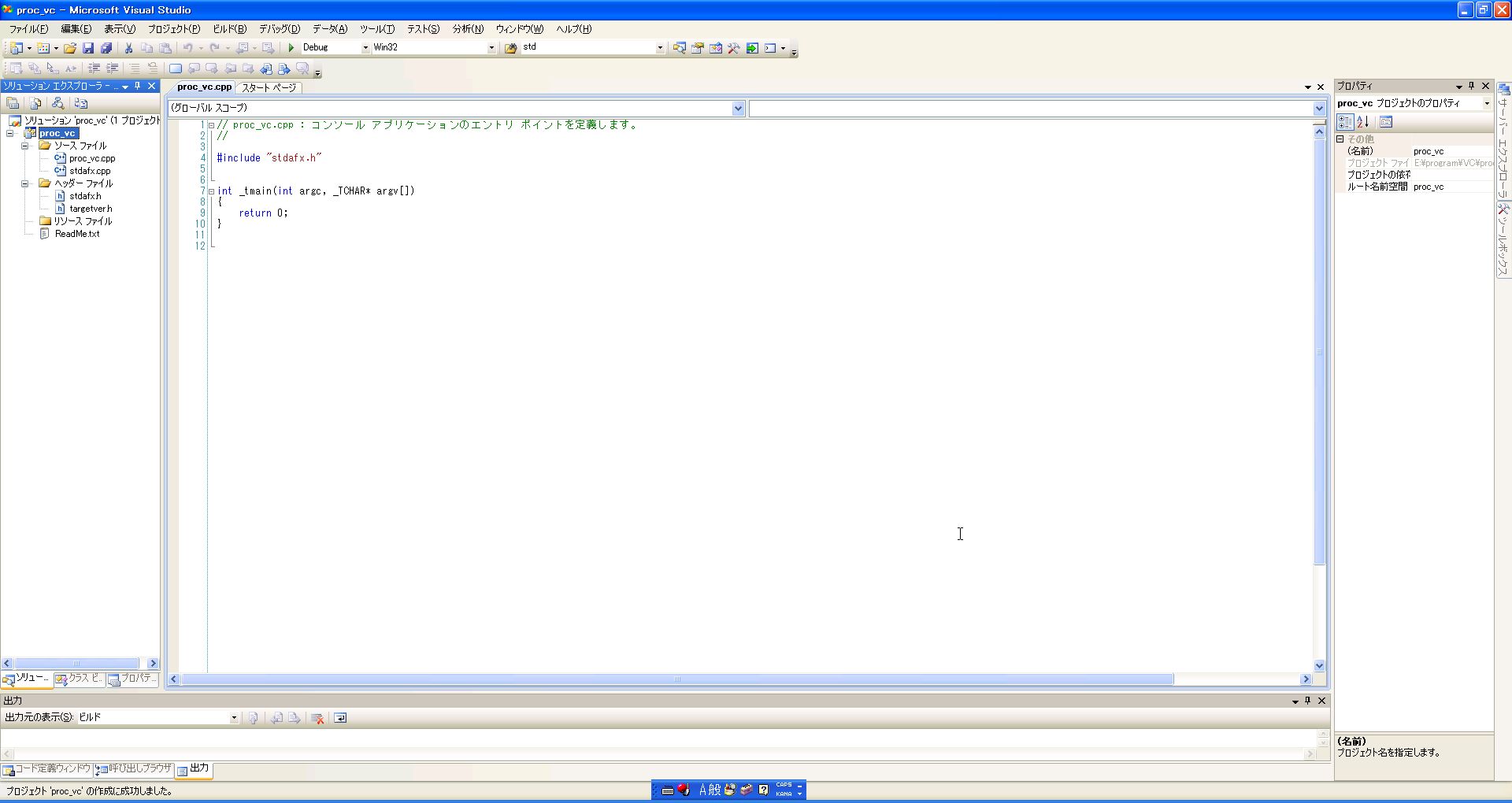This screenshot has width=1512, height=803.
Task: Toggle auto-hide pin on Properties panel
Action: 1471,86
